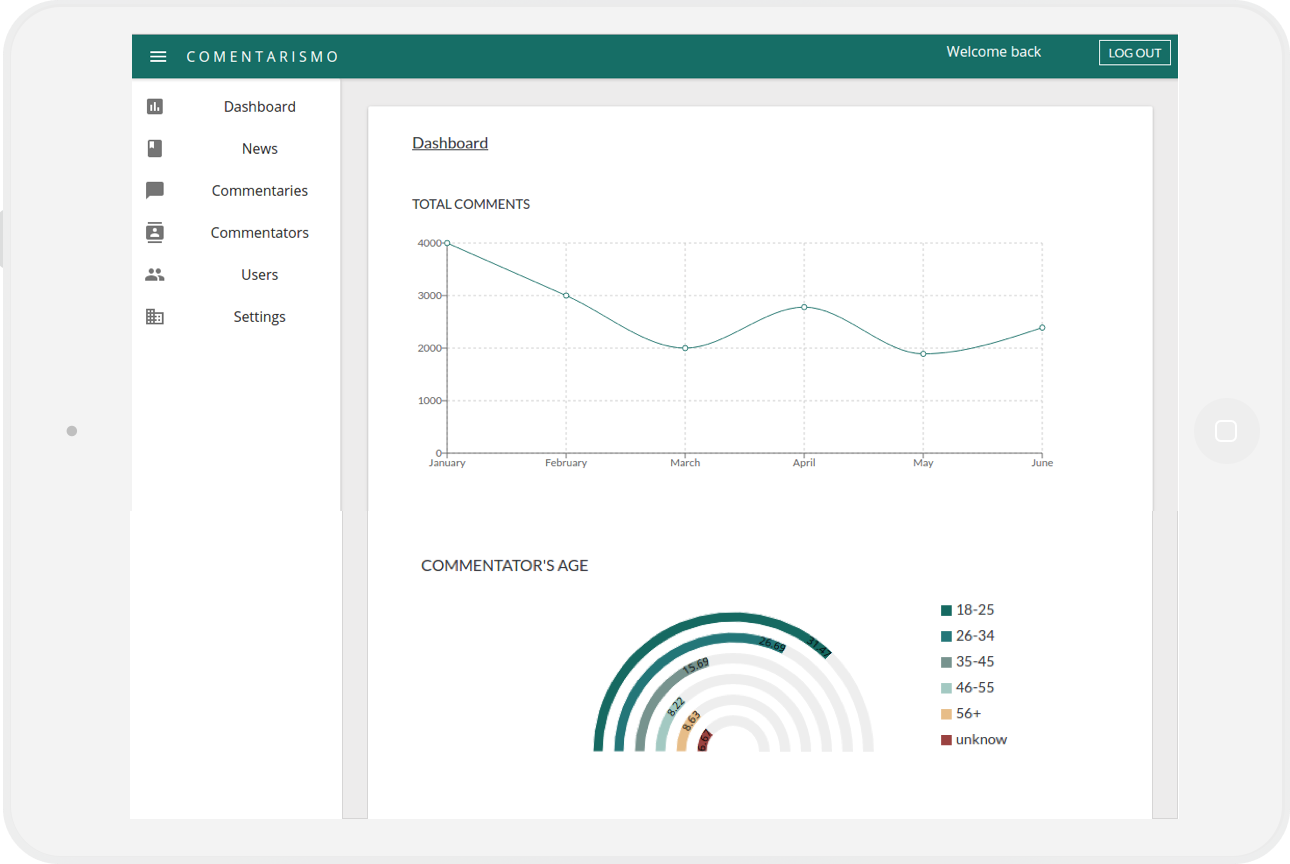1290x864 pixels.
Task: Click the January data point at 4000
Action: 447,243
